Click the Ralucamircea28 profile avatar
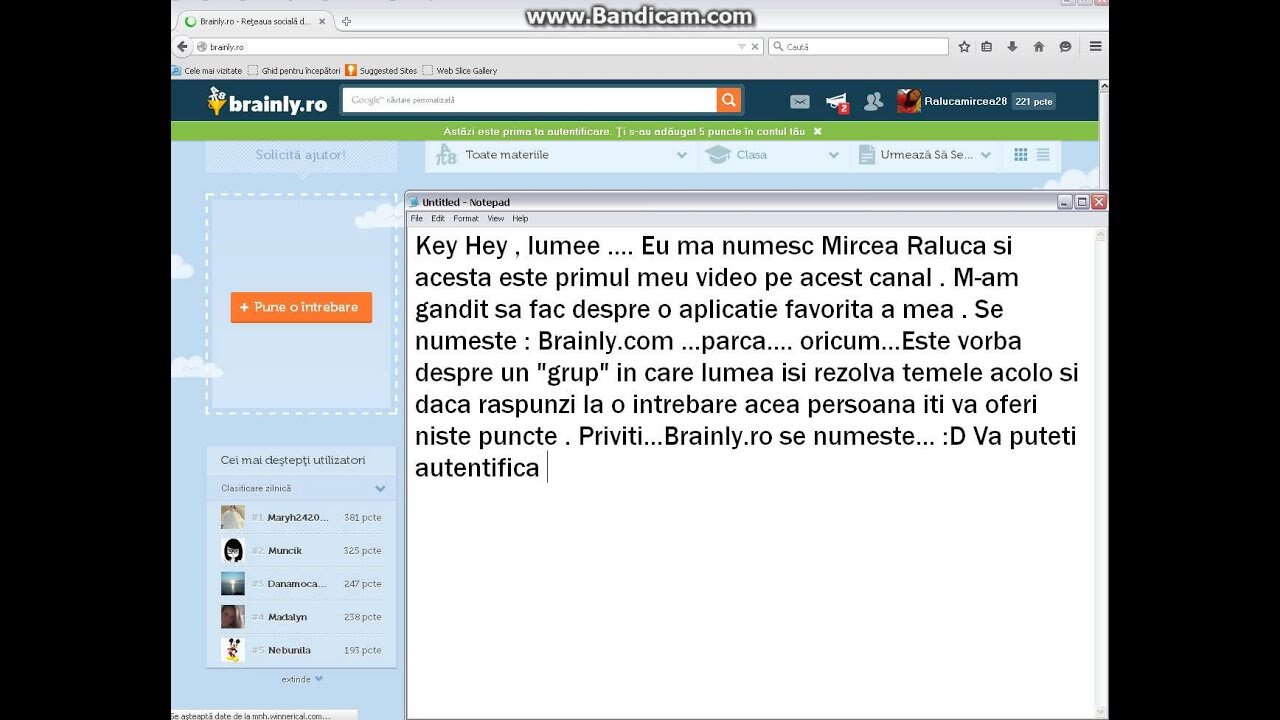The width and height of the screenshot is (1280, 720). (x=908, y=101)
